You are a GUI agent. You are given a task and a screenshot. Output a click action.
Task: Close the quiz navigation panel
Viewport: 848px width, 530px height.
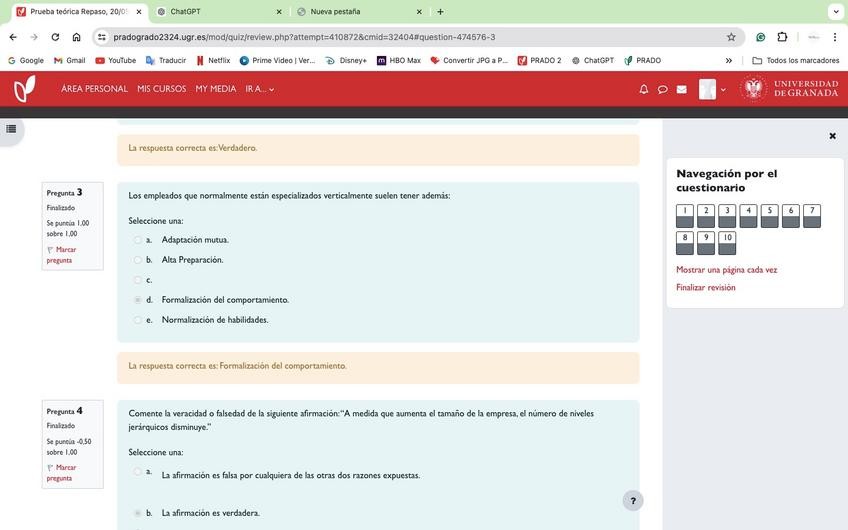832,136
